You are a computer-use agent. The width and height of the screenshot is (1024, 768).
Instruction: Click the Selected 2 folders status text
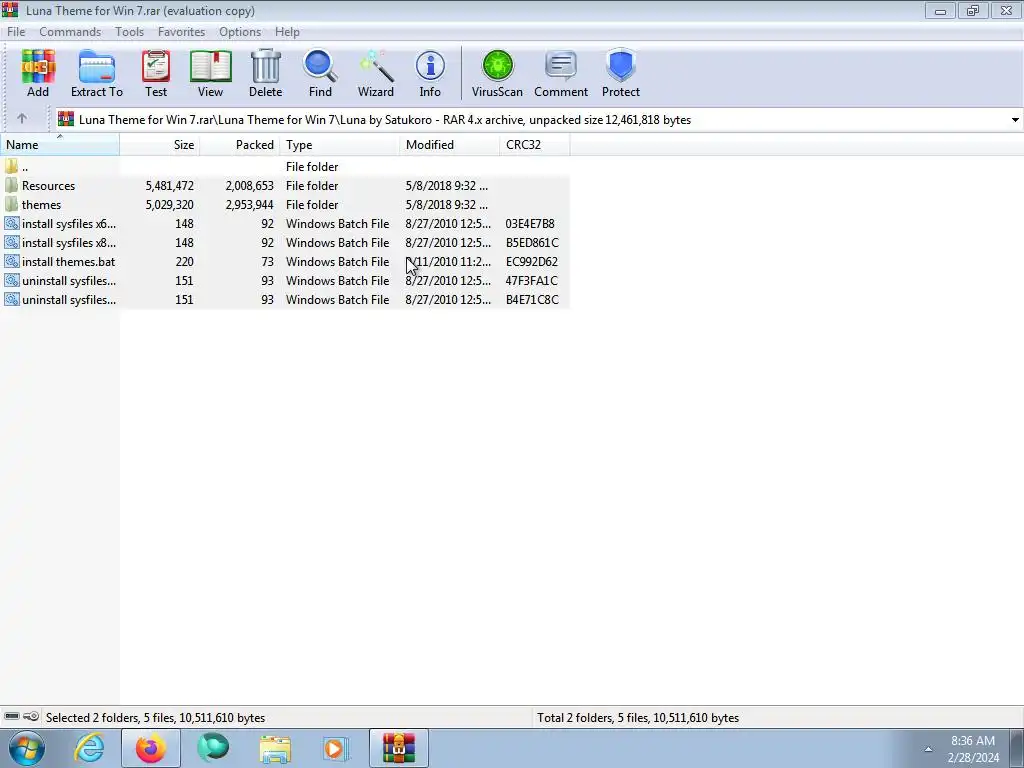pyautogui.click(x=155, y=718)
